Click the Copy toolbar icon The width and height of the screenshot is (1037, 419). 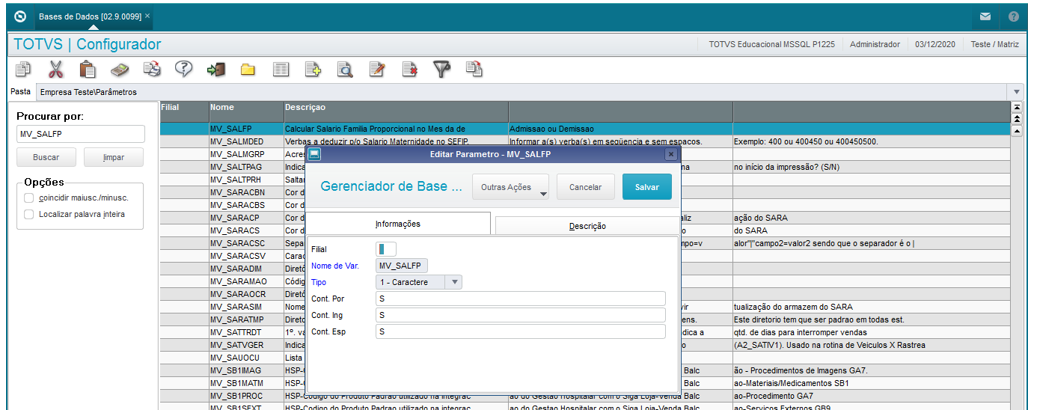click(x=23, y=69)
